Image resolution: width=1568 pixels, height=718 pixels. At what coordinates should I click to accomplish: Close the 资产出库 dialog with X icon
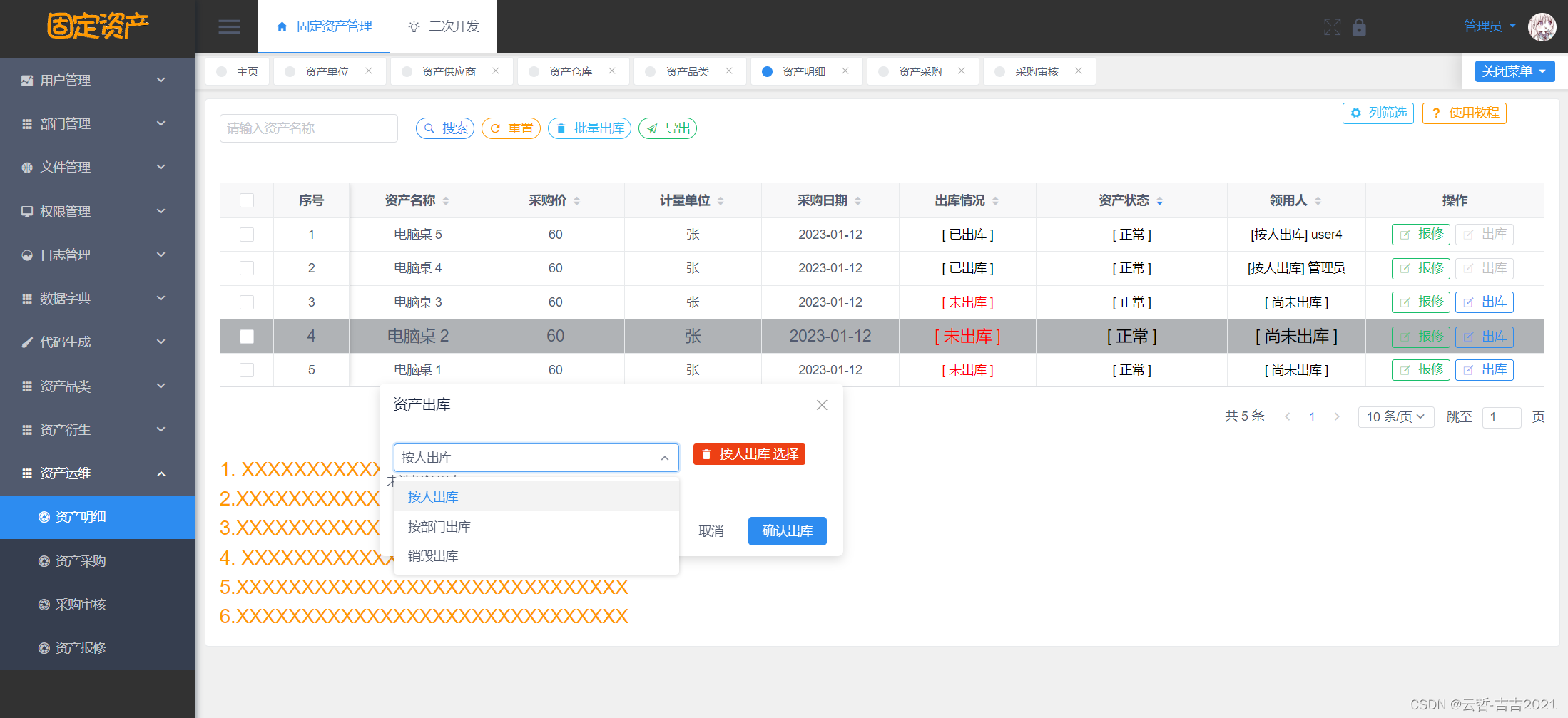click(x=822, y=405)
